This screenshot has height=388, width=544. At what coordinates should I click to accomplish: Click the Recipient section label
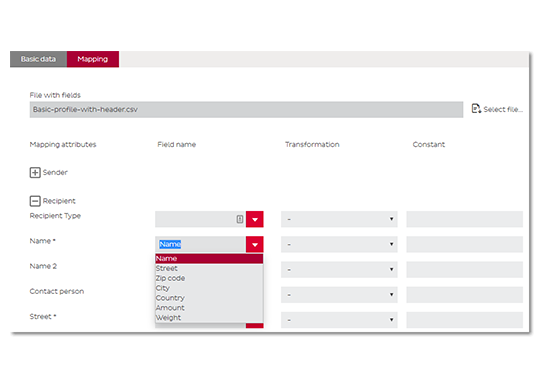click(x=59, y=201)
